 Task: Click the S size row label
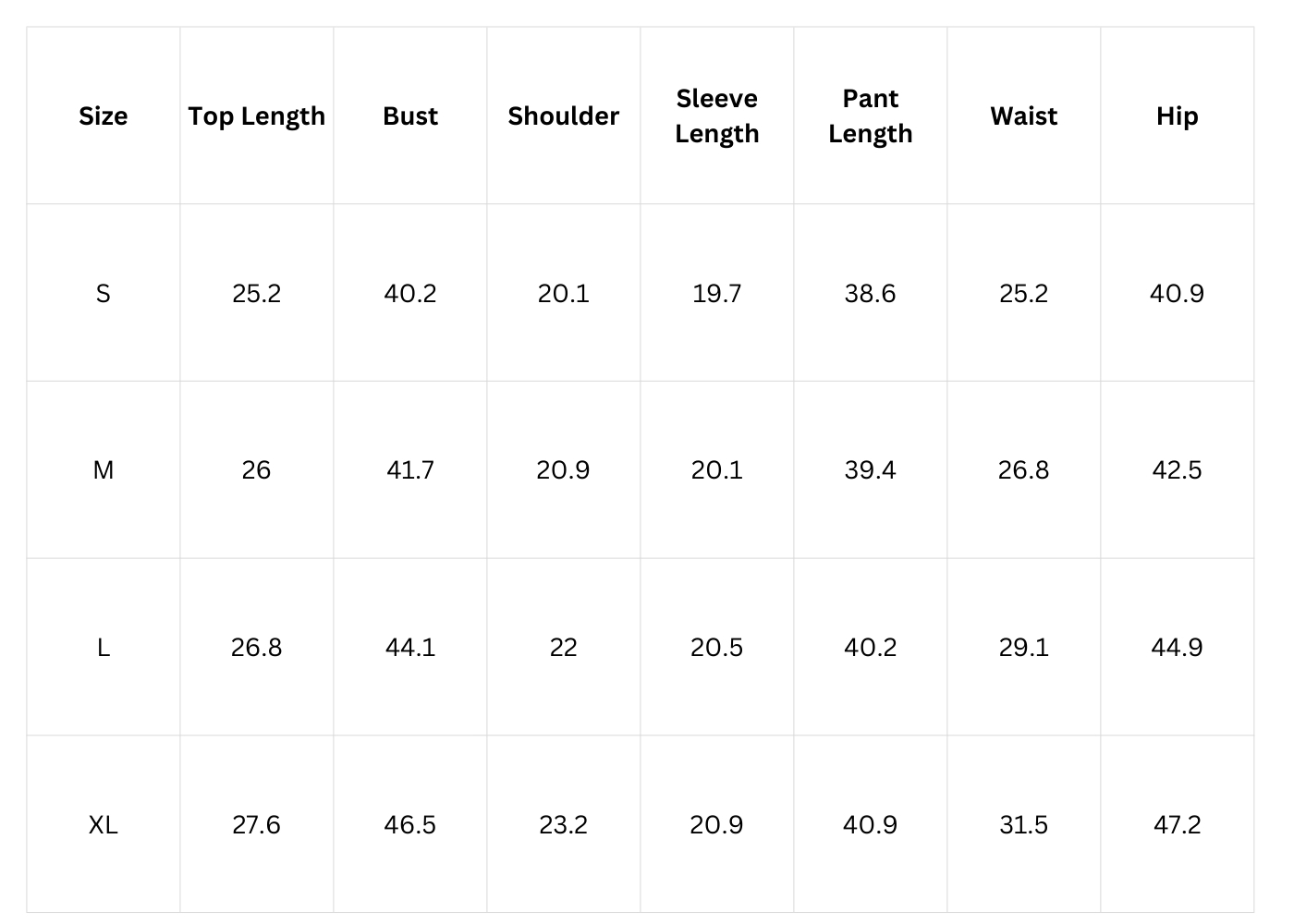click(103, 294)
